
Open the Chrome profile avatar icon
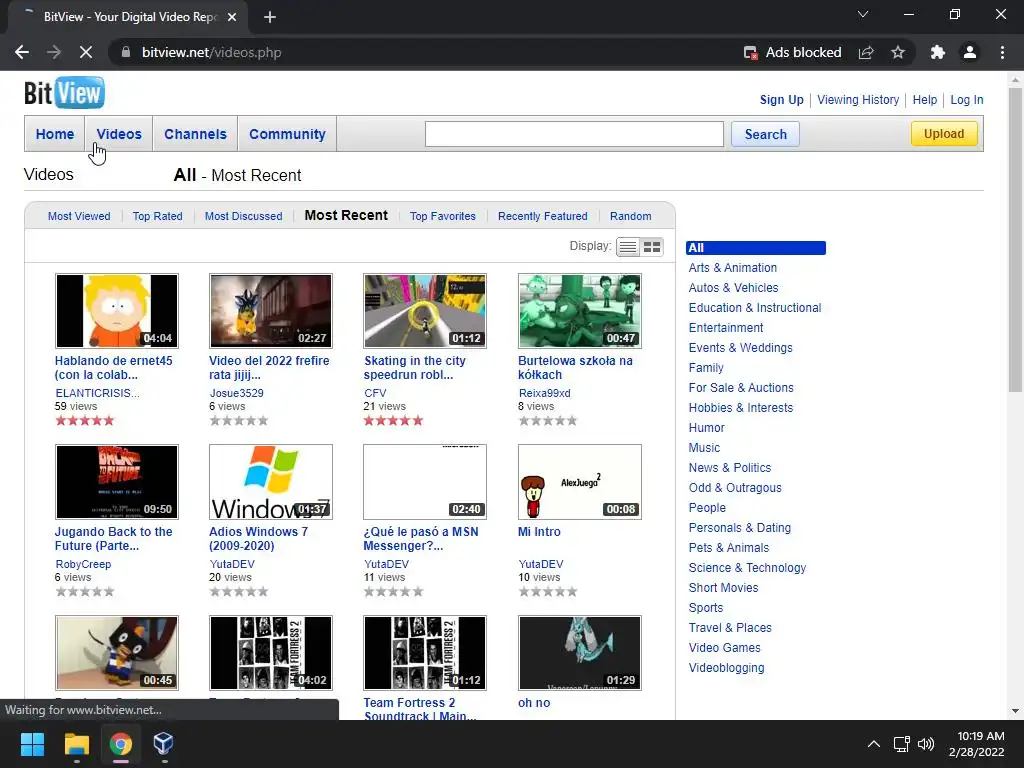click(970, 52)
